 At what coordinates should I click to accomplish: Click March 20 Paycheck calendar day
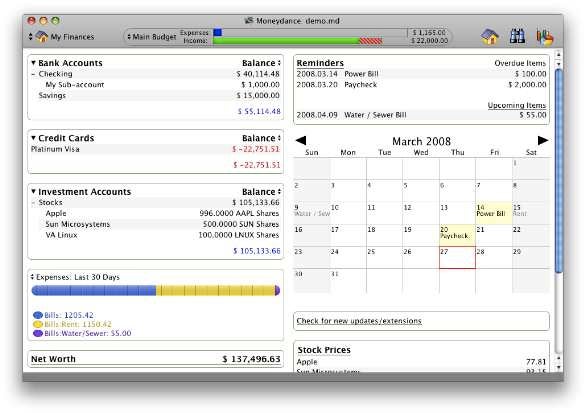click(457, 235)
